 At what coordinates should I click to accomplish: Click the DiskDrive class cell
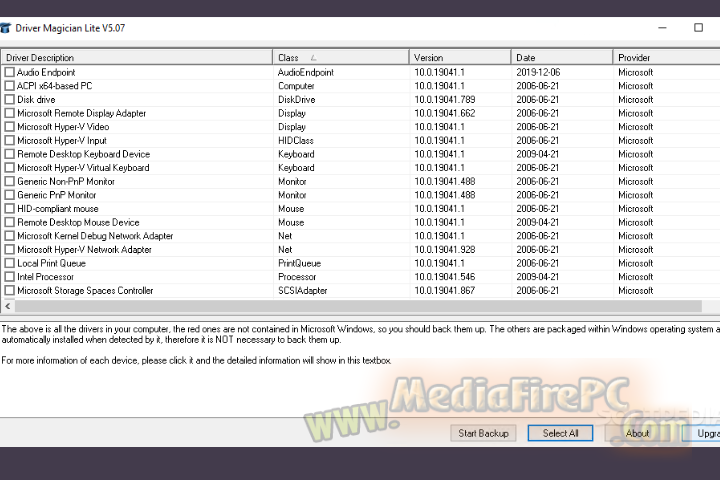coord(297,100)
